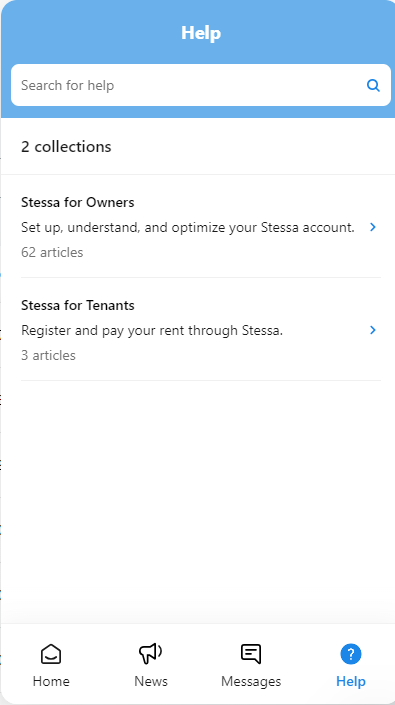Image resolution: width=395 pixels, height=705 pixels.
Task: Expand the Stessa for Owners chevron
Action: 373,228
